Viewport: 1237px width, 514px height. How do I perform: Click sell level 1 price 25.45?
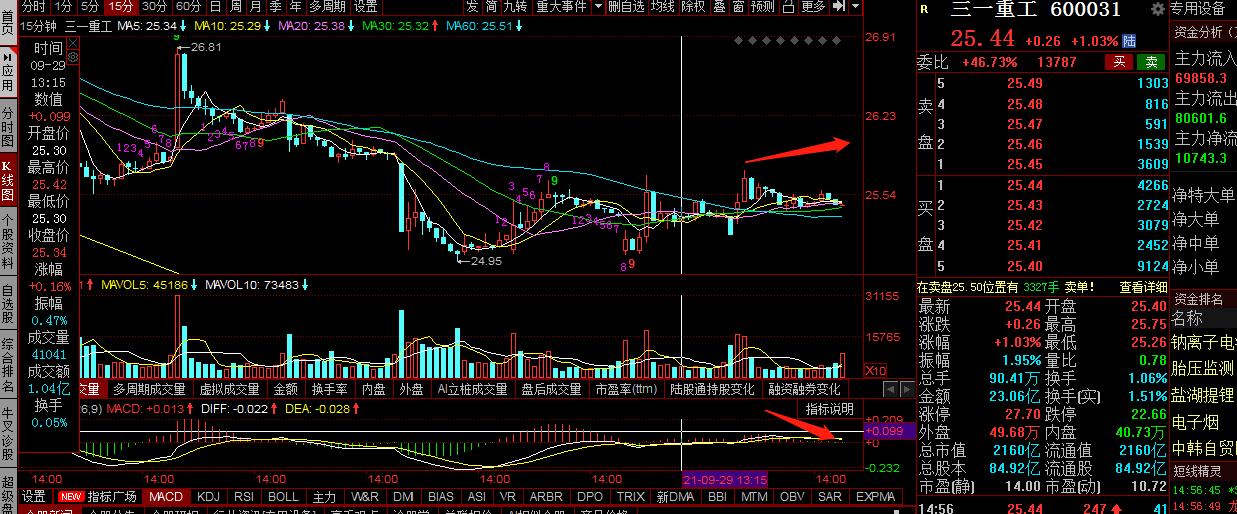pos(1025,164)
